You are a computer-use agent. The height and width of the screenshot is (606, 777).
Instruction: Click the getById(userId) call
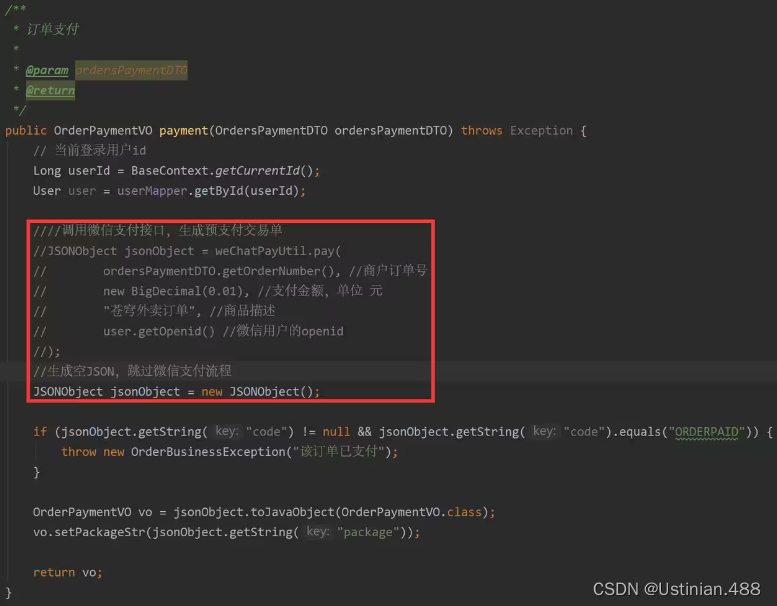[246, 191]
